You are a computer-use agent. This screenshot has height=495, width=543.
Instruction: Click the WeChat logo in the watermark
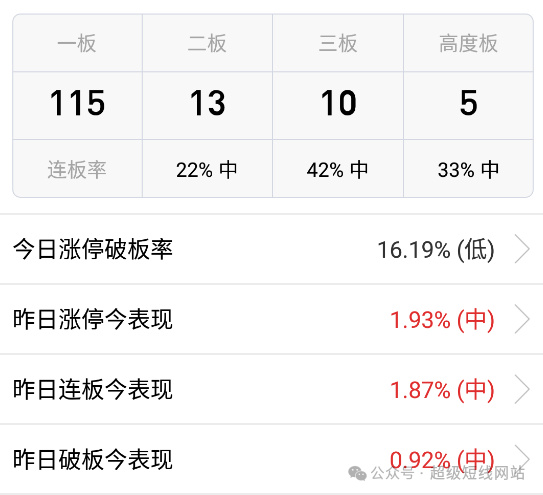point(357,473)
